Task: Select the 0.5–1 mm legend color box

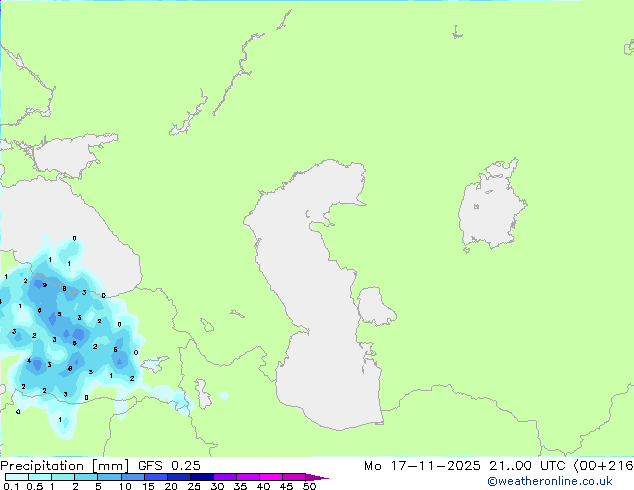Action: tap(40, 477)
